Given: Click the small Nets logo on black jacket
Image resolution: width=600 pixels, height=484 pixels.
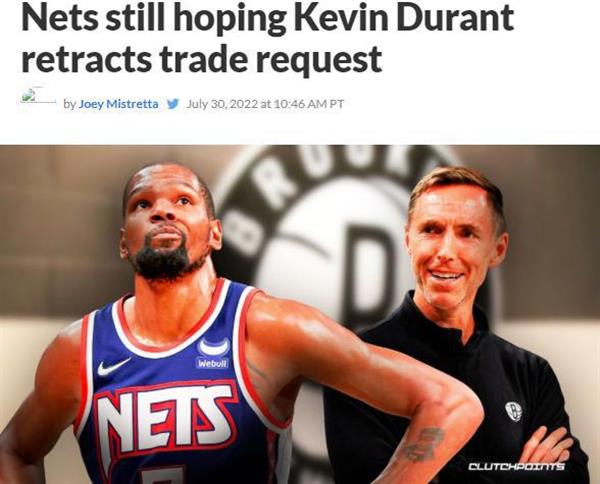Looking at the screenshot, I should click(x=514, y=412).
